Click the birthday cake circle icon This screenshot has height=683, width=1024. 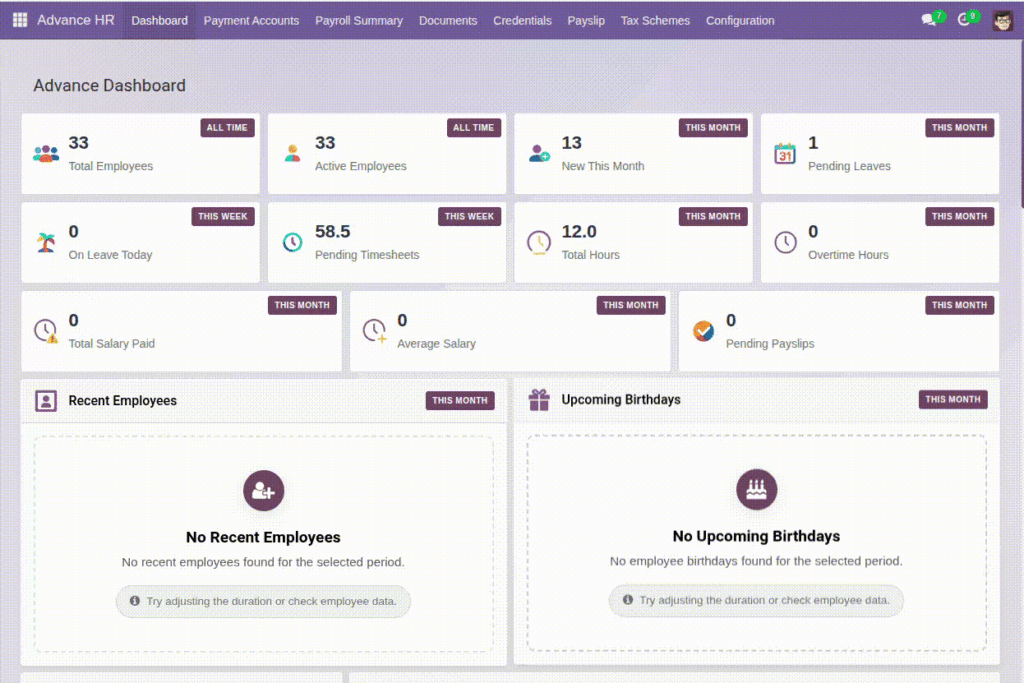pos(756,490)
